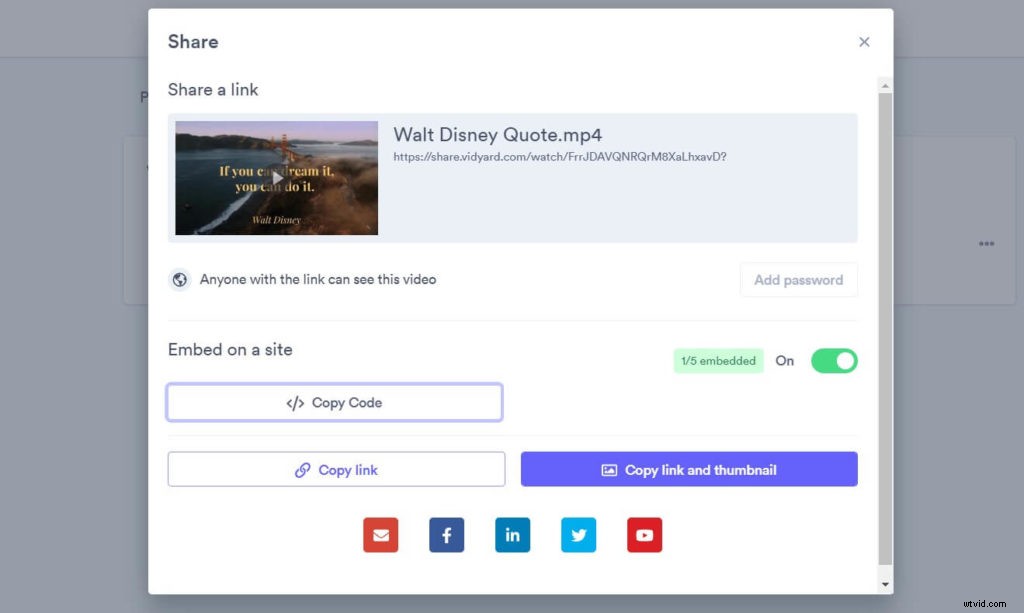
Task: Share the video via the email icon
Action: 381,535
